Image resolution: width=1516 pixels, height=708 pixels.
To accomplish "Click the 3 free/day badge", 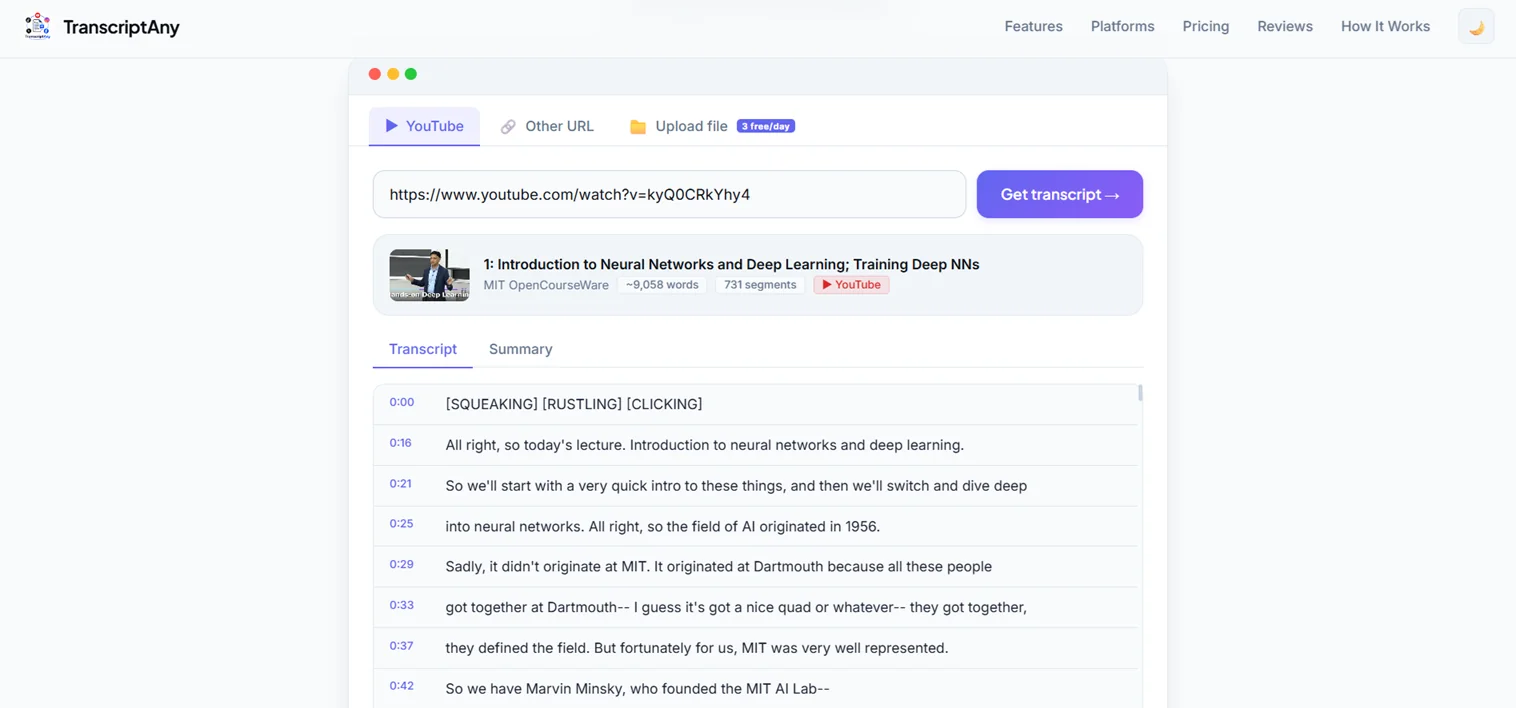I will (x=766, y=126).
